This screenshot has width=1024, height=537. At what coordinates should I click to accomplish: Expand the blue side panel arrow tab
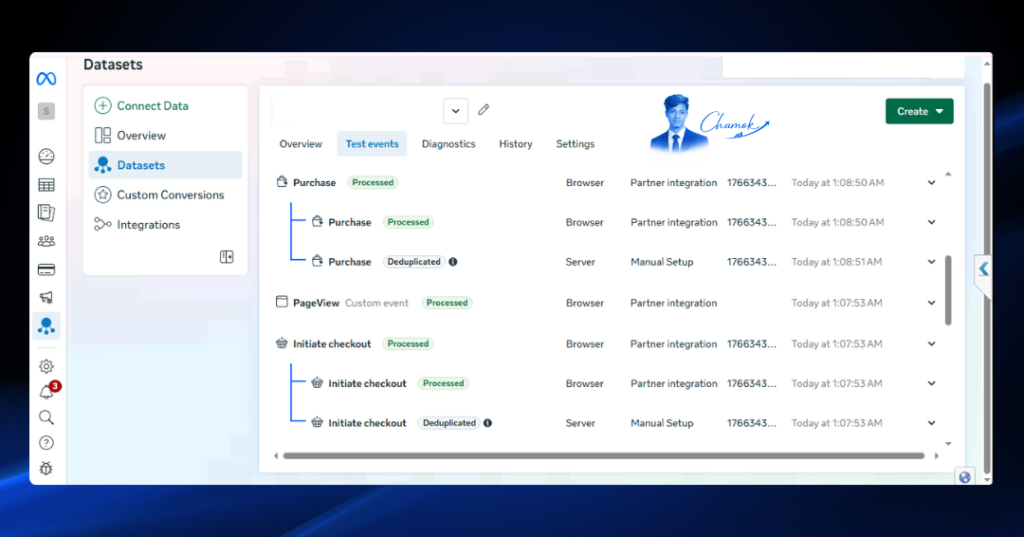click(983, 268)
